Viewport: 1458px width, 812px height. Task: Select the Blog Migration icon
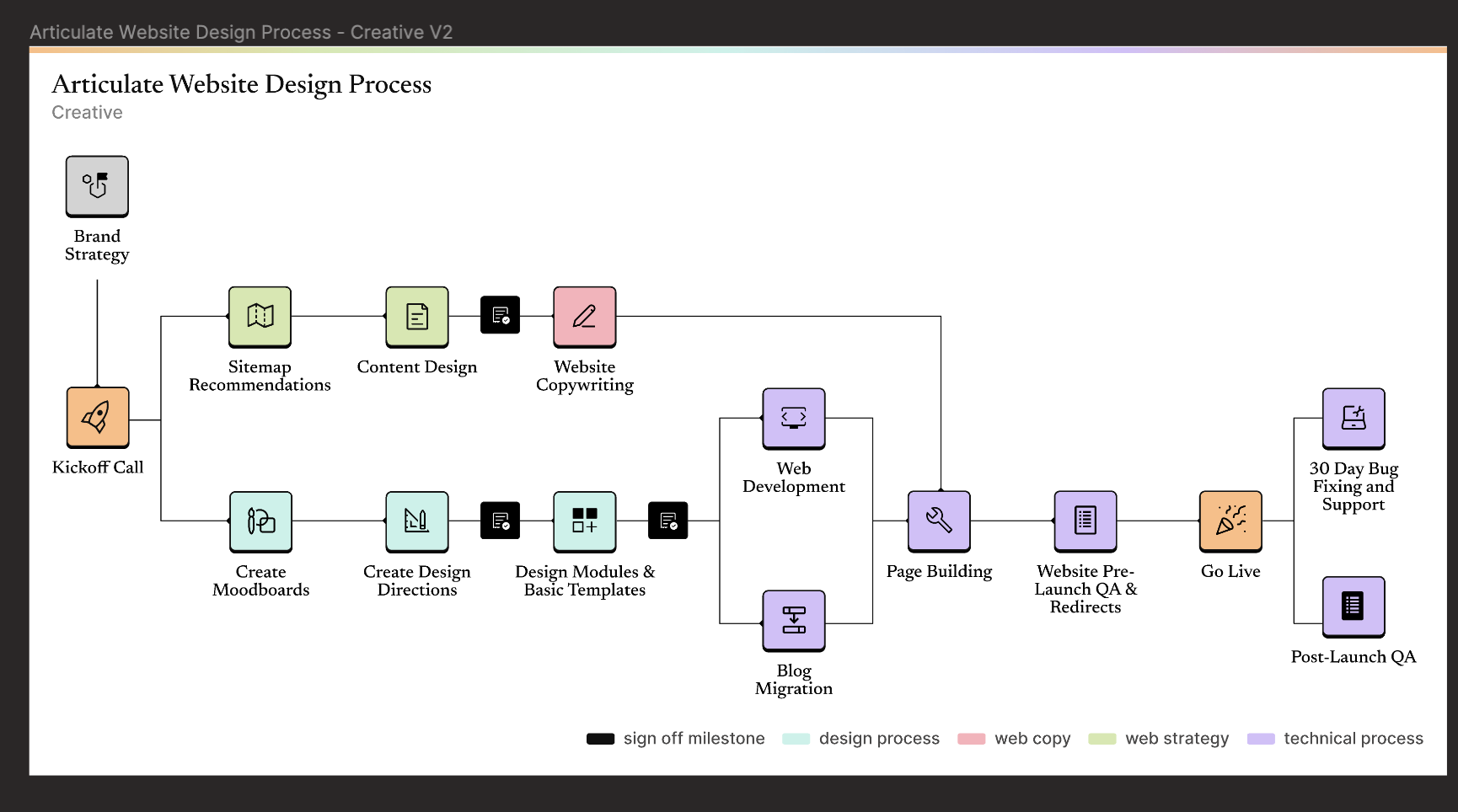(794, 621)
